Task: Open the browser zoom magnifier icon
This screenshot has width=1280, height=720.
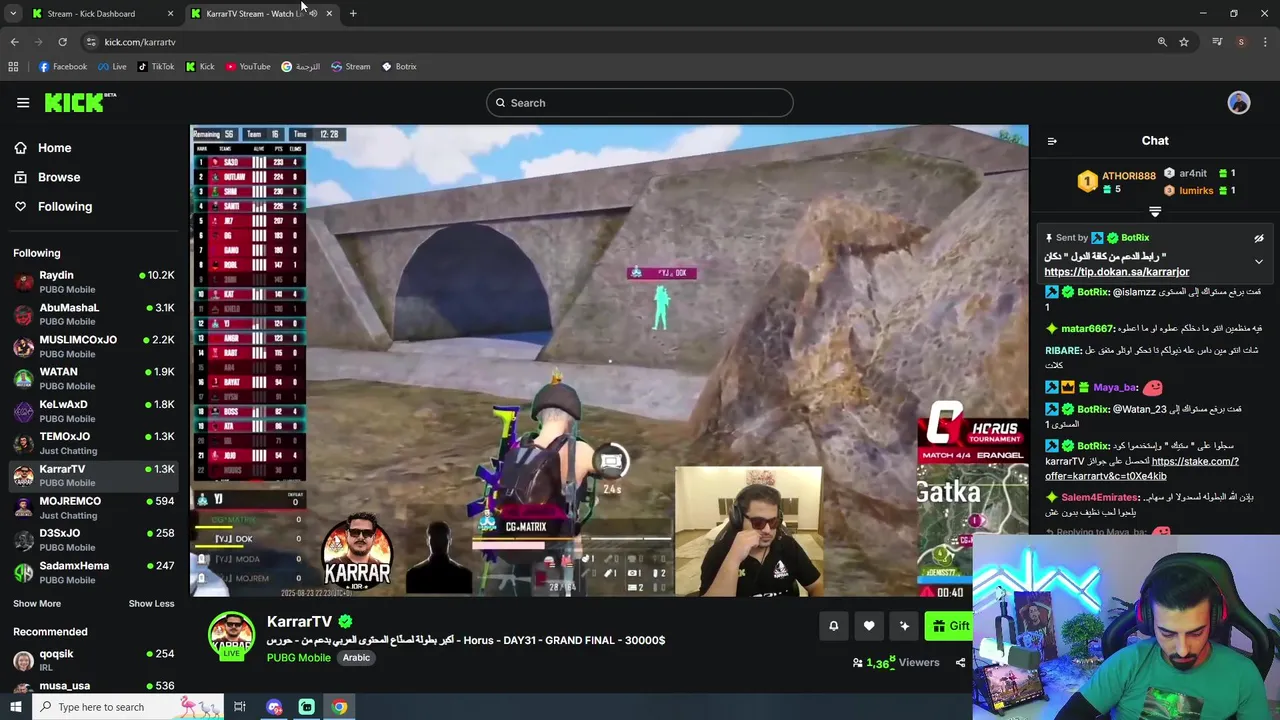Action: tap(1162, 42)
